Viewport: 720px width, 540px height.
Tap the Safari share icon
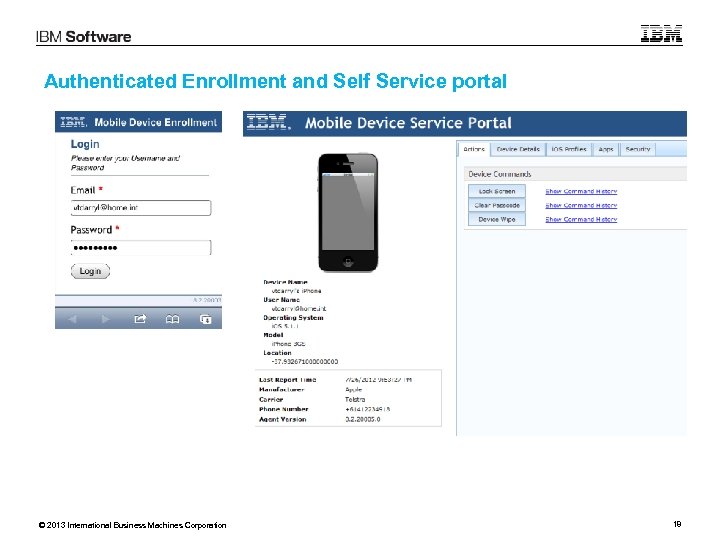pyautogui.click(x=140, y=319)
